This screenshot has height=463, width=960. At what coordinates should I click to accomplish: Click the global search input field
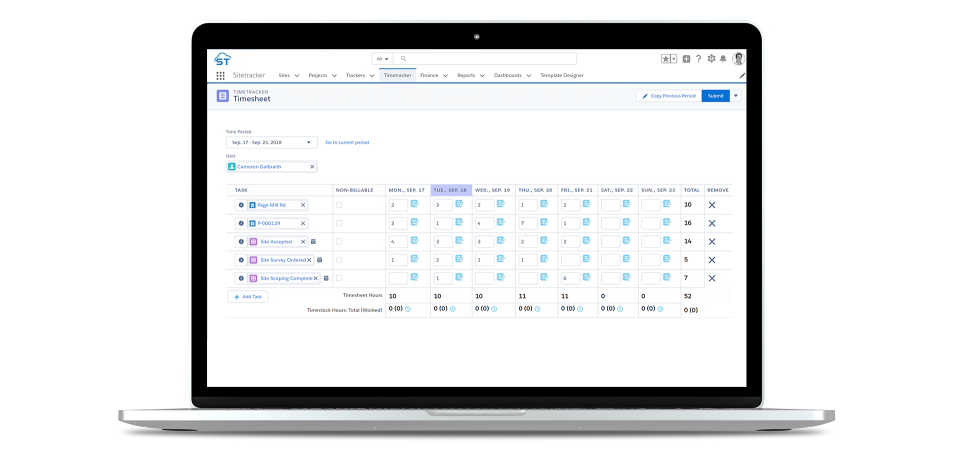click(484, 59)
